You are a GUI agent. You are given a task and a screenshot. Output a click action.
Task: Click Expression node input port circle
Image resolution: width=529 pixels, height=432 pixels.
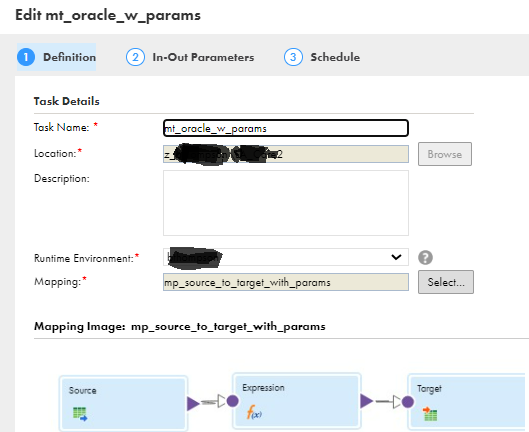(x=232, y=401)
